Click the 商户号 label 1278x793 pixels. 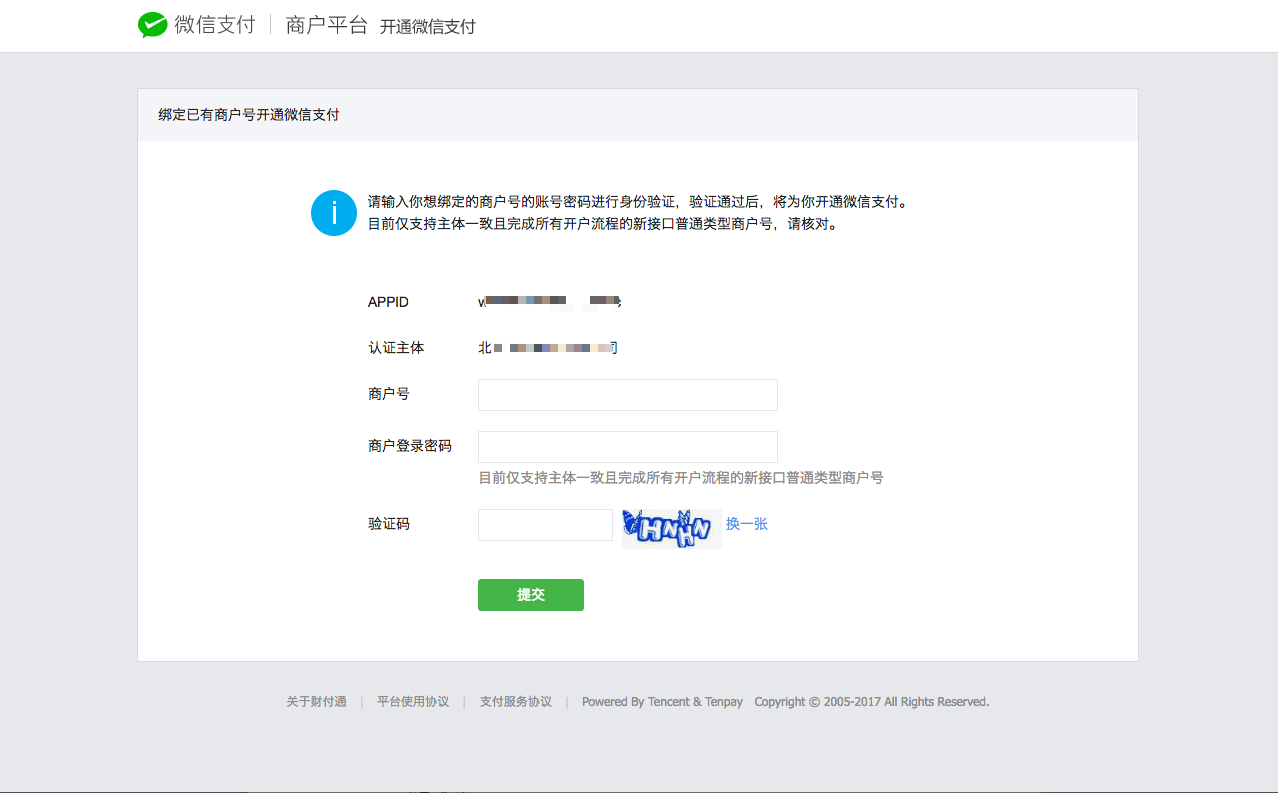click(x=389, y=394)
